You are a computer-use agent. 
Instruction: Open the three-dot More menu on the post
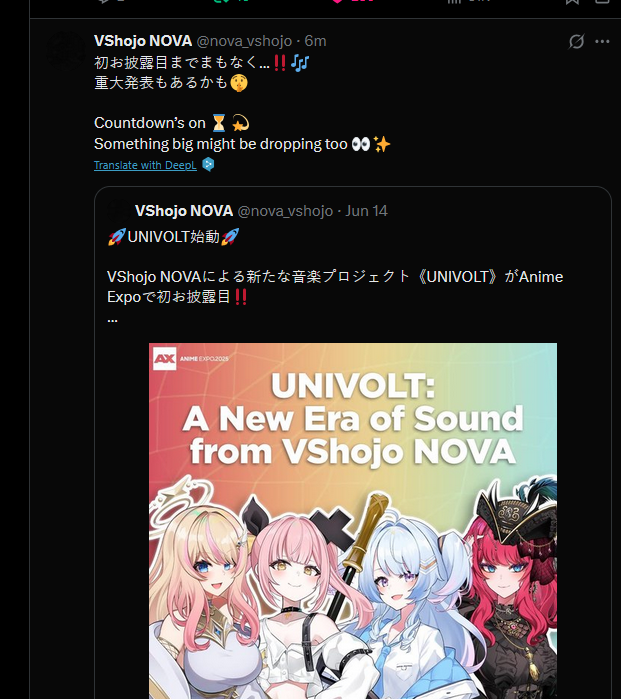[602, 41]
